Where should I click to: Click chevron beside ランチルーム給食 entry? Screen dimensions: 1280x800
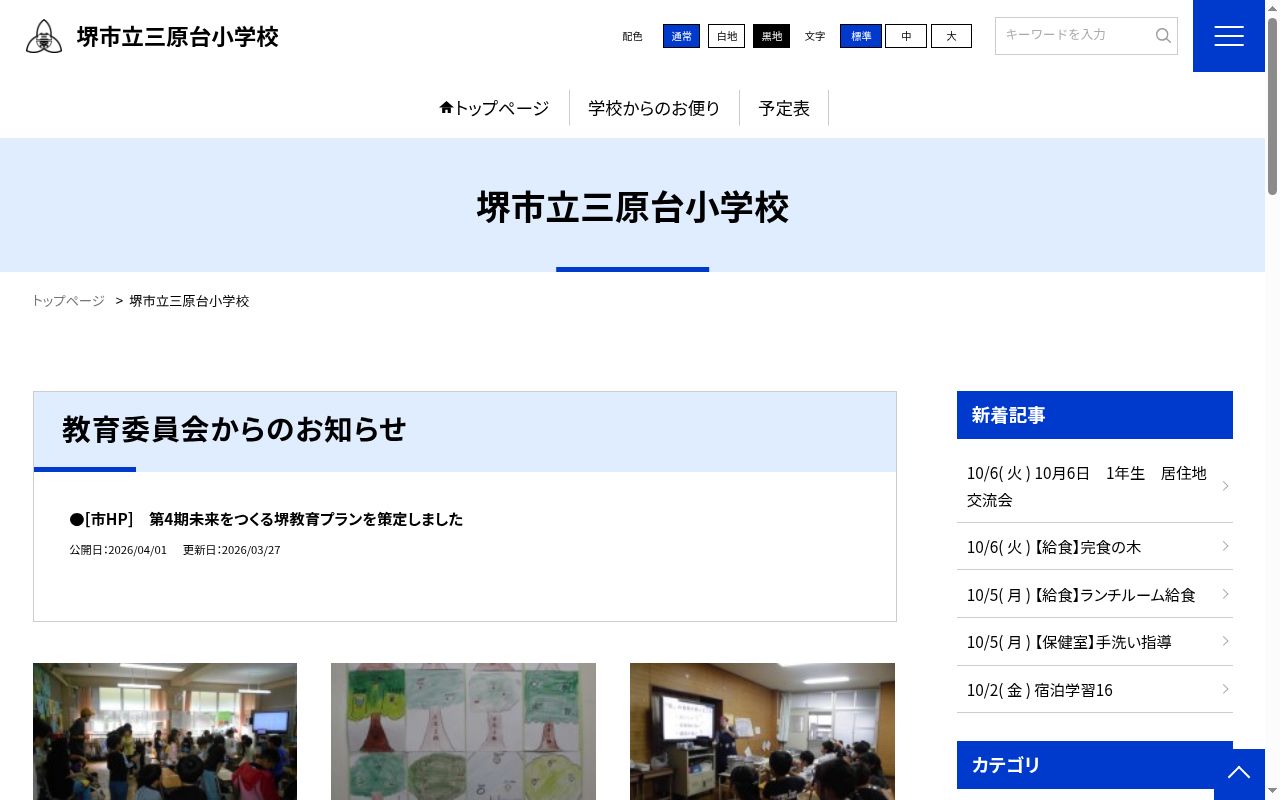point(1225,594)
